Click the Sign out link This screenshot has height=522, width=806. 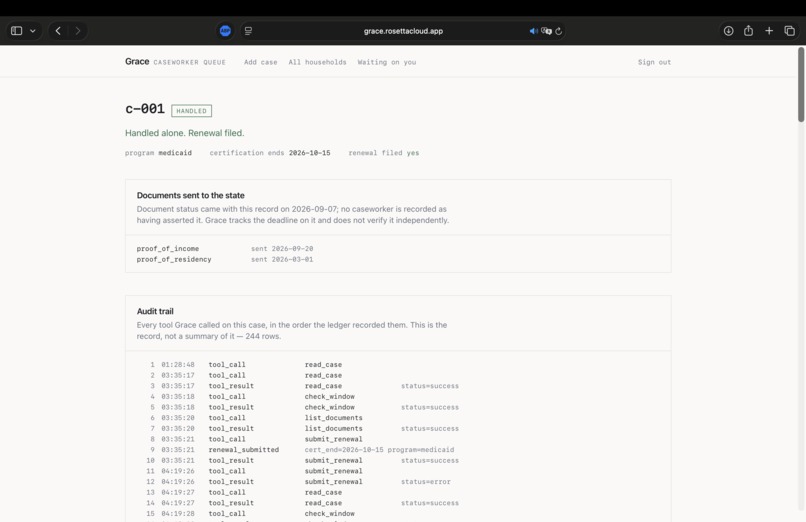654,62
